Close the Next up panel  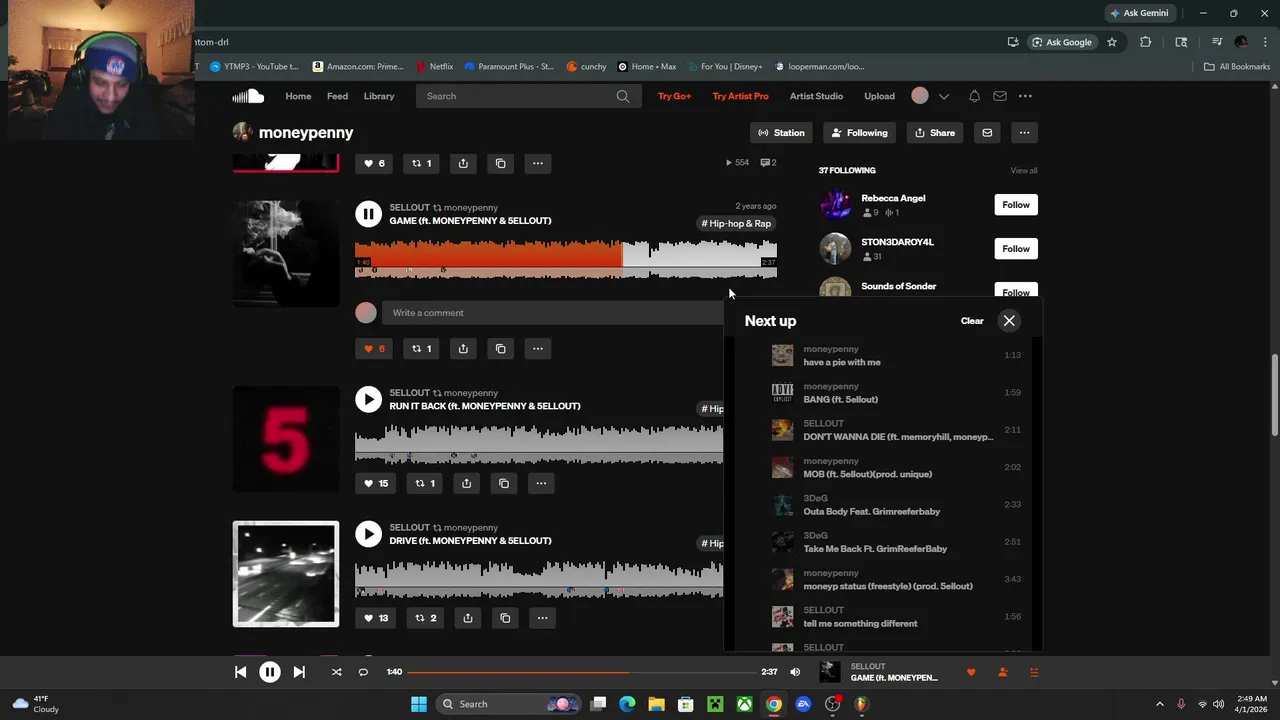pyautogui.click(x=1009, y=321)
